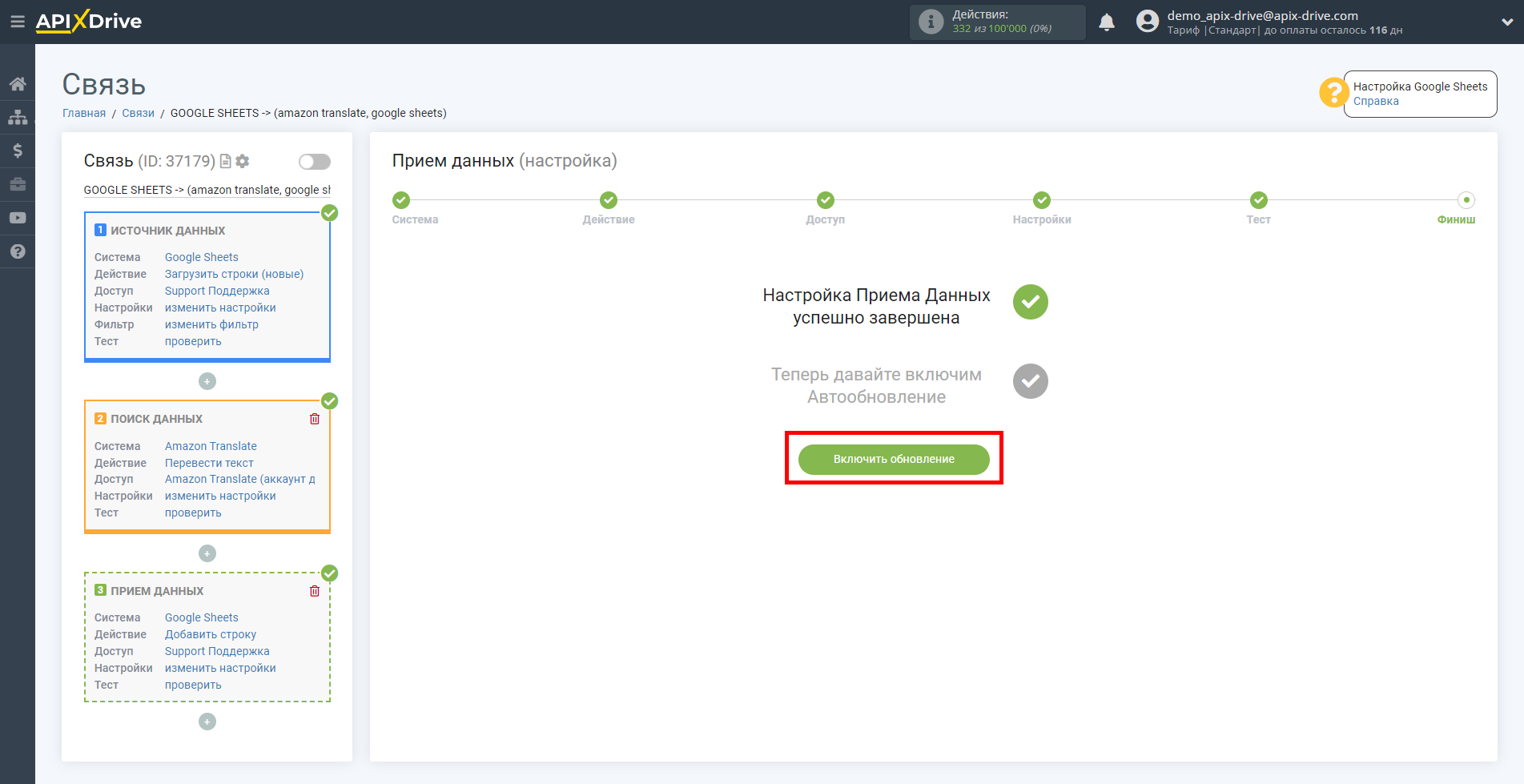Click Загрузить строки (новые) link

pos(234,274)
